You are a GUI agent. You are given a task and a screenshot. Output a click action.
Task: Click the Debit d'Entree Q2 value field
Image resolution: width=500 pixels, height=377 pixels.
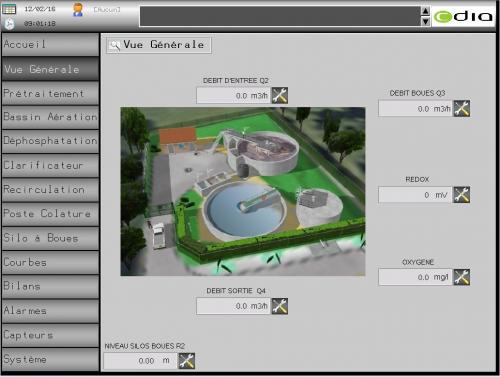click(x=233, y=96)
